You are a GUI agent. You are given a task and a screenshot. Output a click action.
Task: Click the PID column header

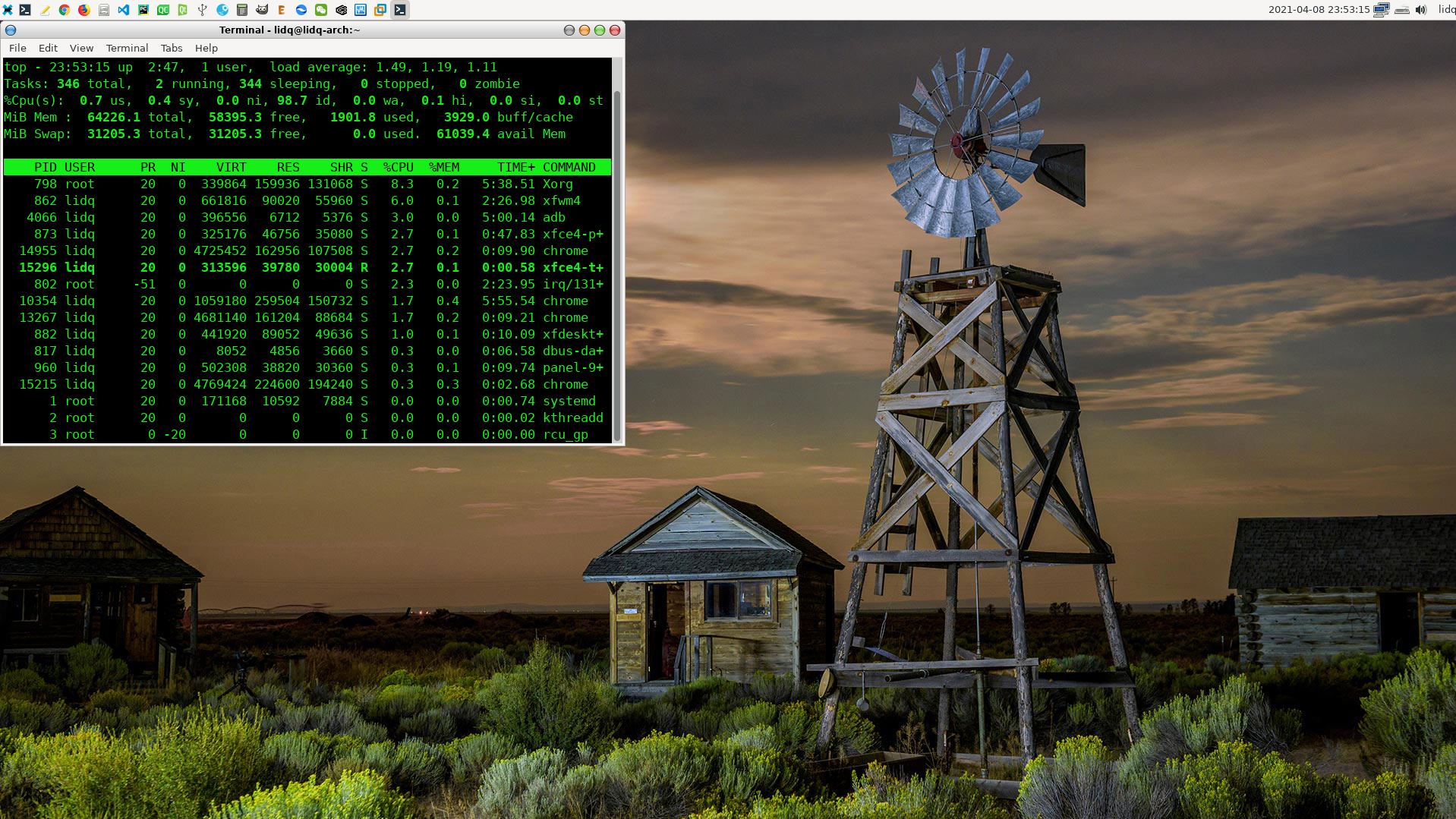click(x=46, y=167)
